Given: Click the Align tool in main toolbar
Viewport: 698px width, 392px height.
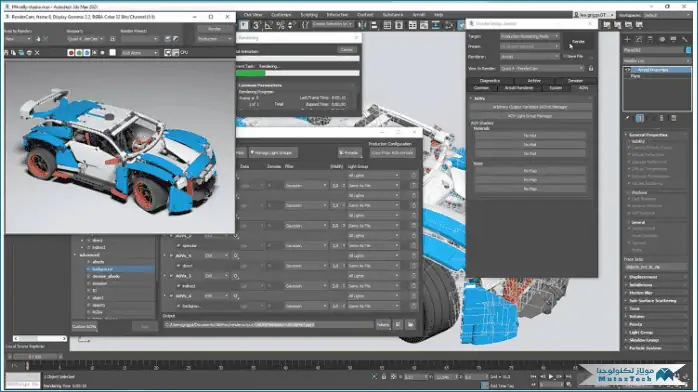Looking at the screenshot, I should pos(374,25).
